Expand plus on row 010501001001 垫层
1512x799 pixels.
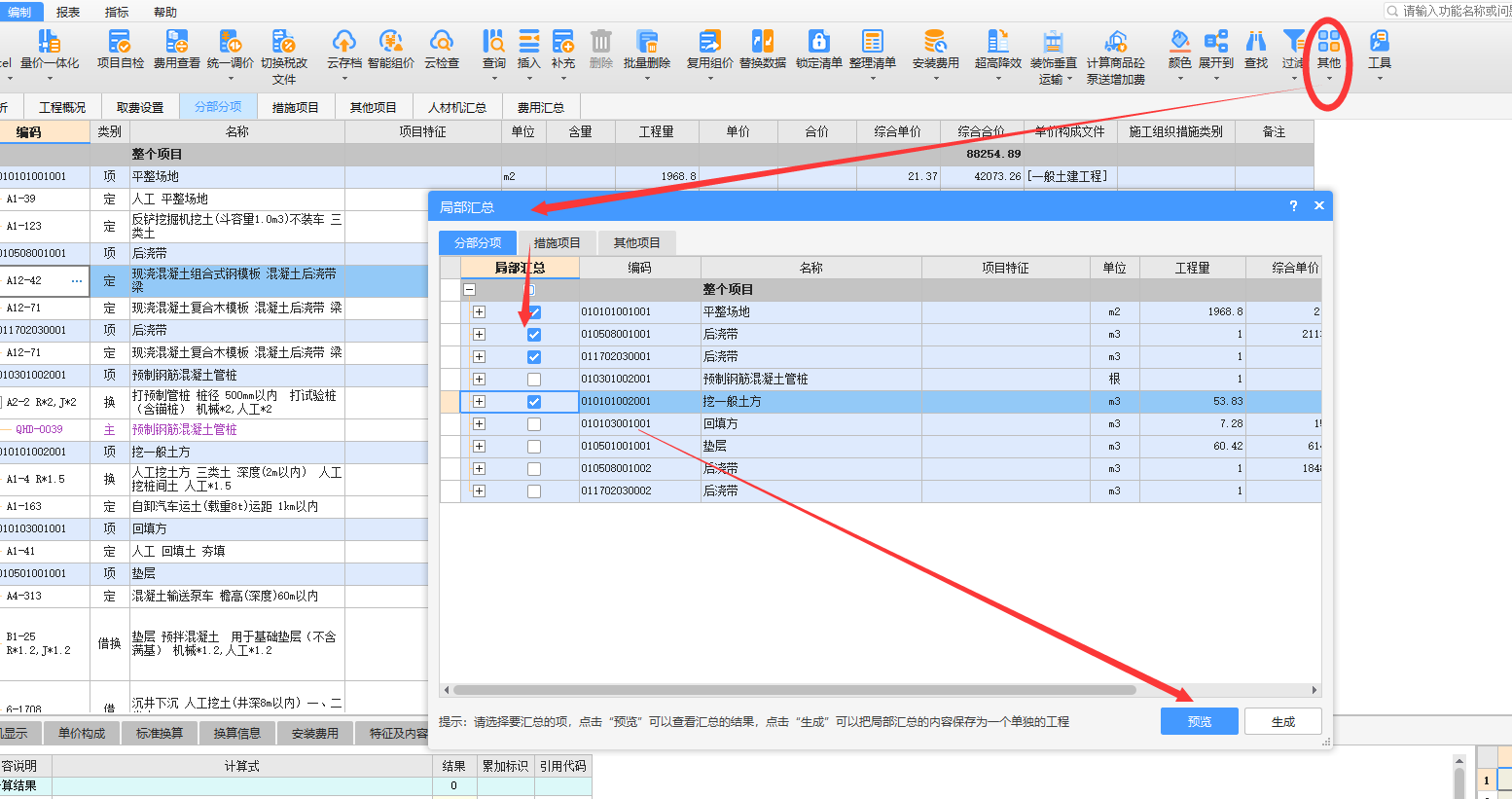click(479, 447)
